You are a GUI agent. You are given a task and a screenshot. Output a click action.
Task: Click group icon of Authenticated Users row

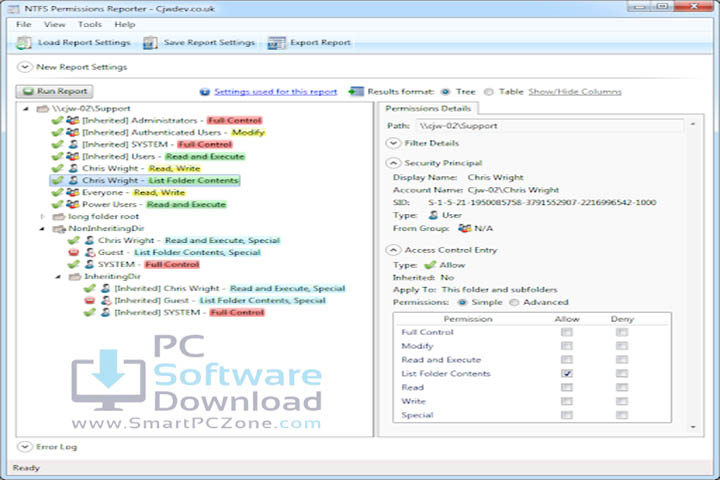[x=73, y=132]
